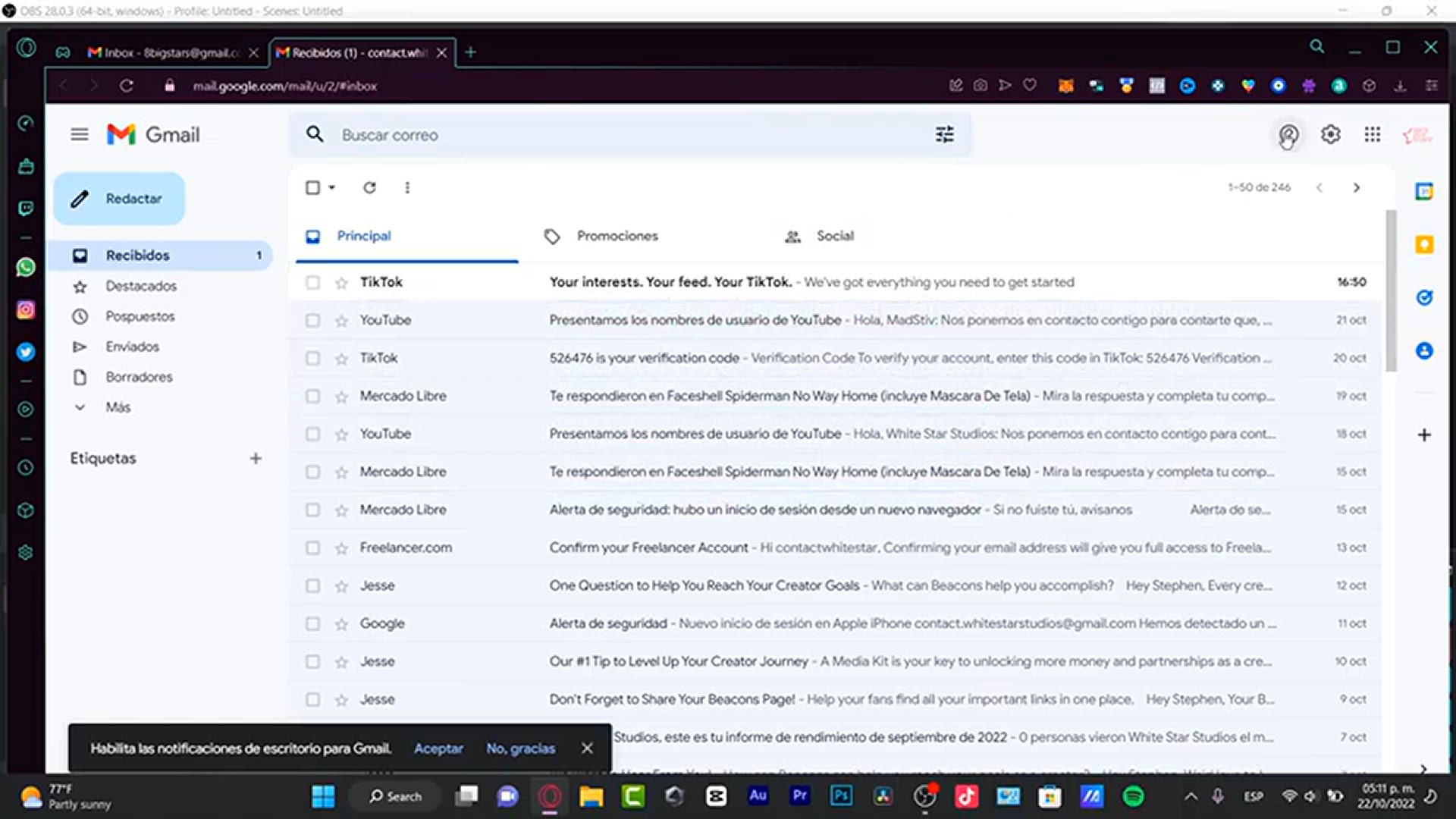Open the Your interests TikTok email
Screen dimensions: 1456x819
[834, 282]
